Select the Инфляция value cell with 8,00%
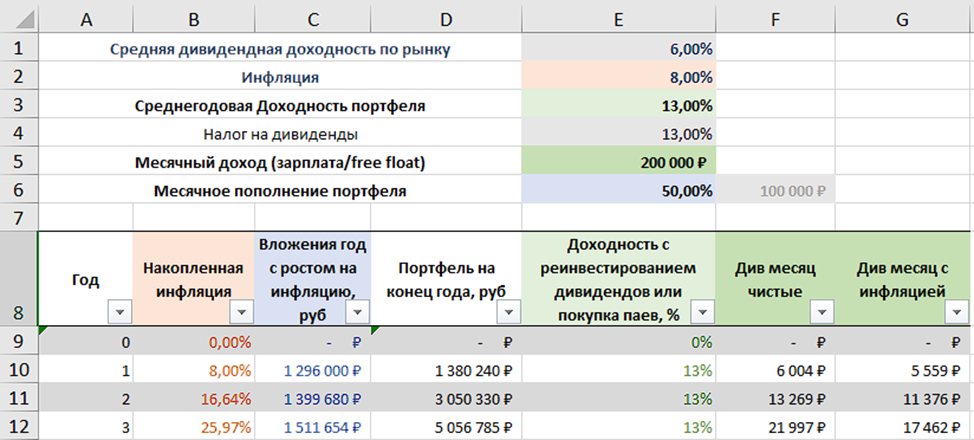 click(619, 76)
